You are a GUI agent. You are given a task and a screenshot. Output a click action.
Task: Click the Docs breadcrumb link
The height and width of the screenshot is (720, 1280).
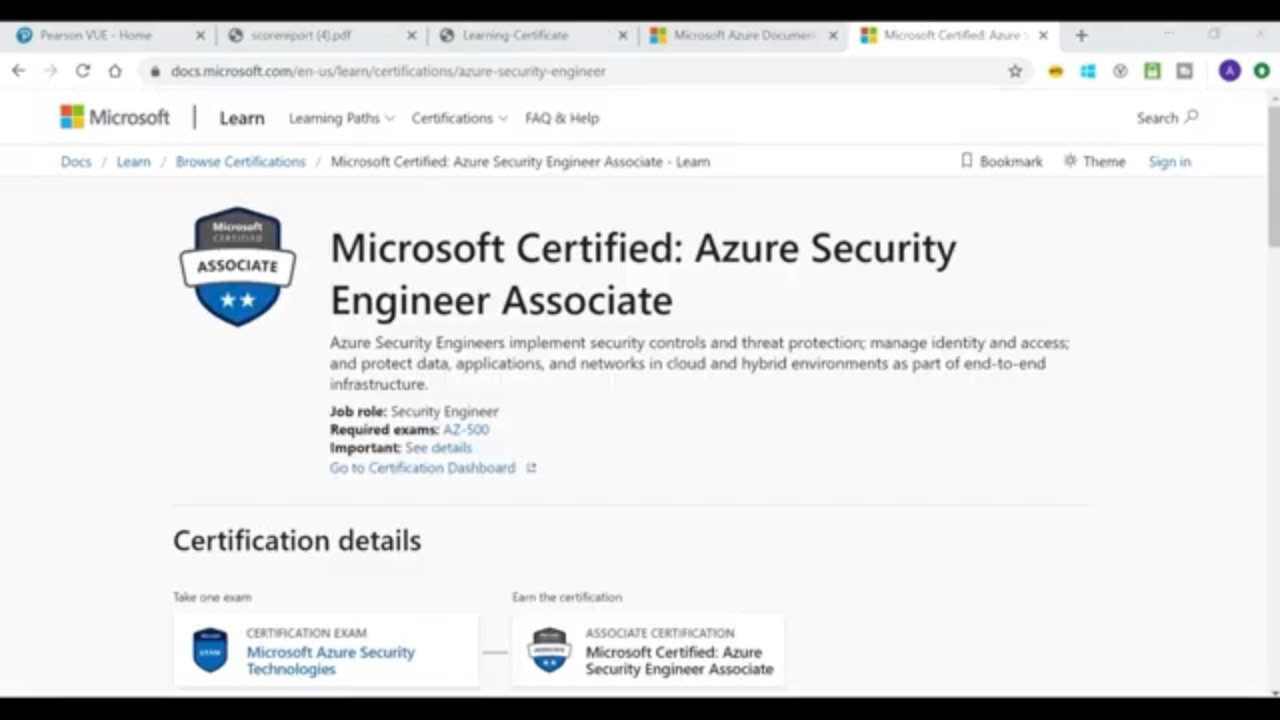tap(76, 161)
